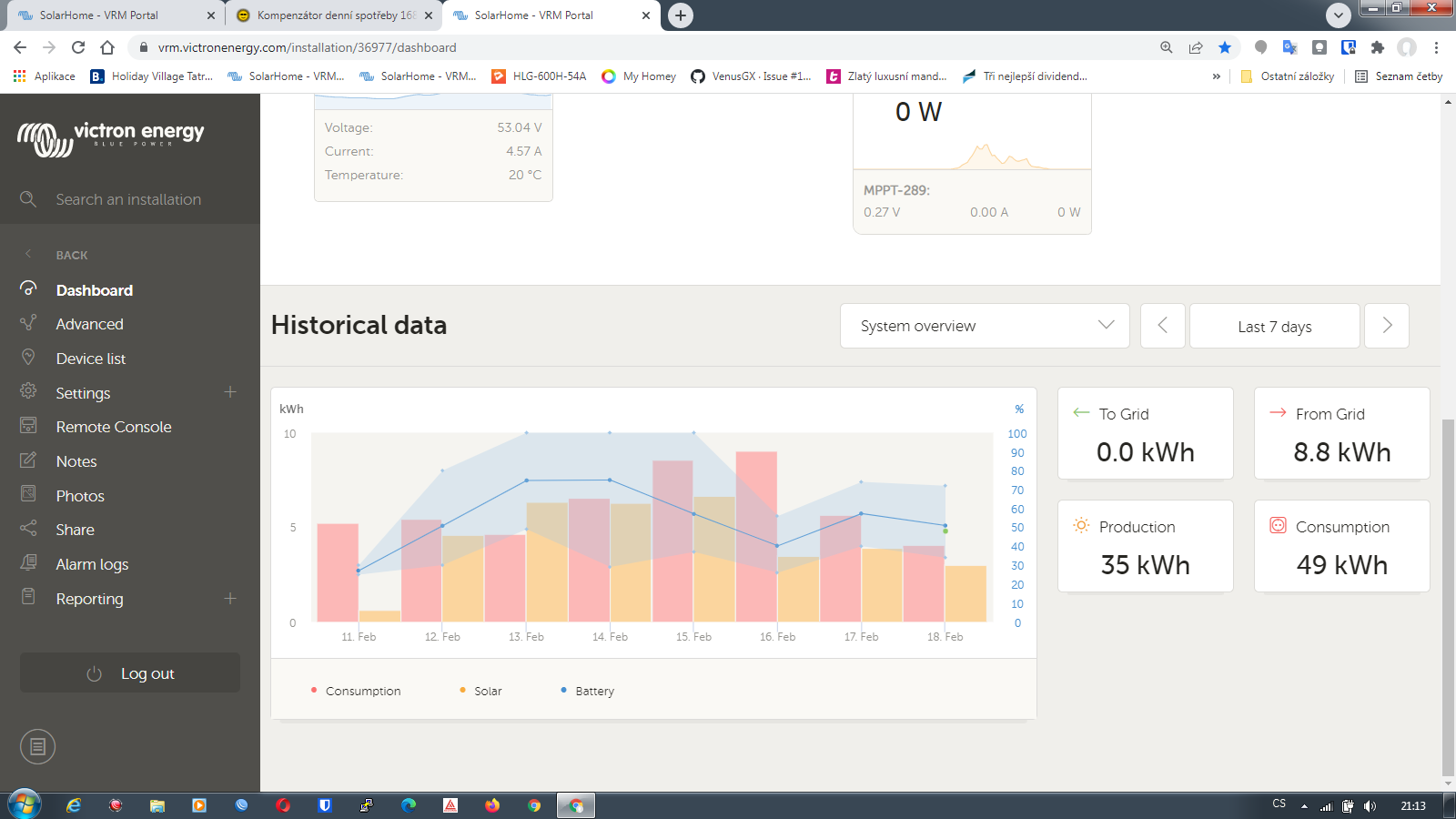The width and height of the screenshot is (1456, 819).
Task: Open Advanced in the sidebar
Action: tap(89, 324)
